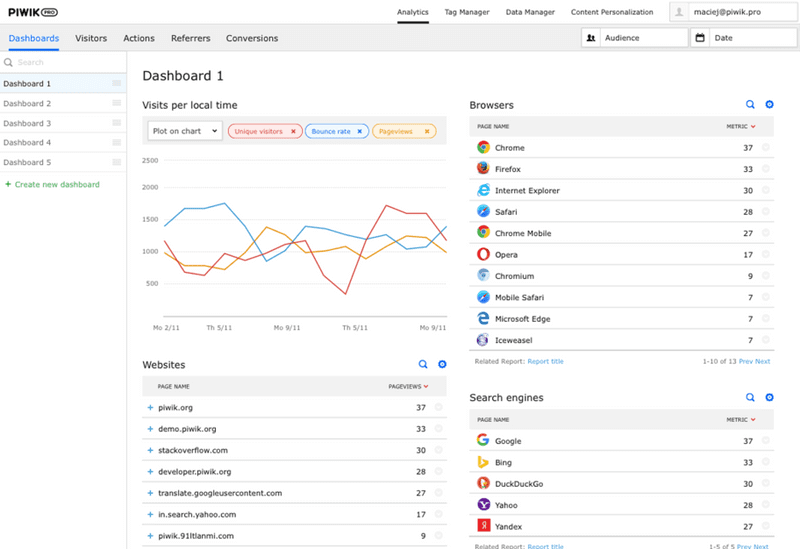
Task: Open the settings gear in Browsers widget
Action: (x=769, y=104)
